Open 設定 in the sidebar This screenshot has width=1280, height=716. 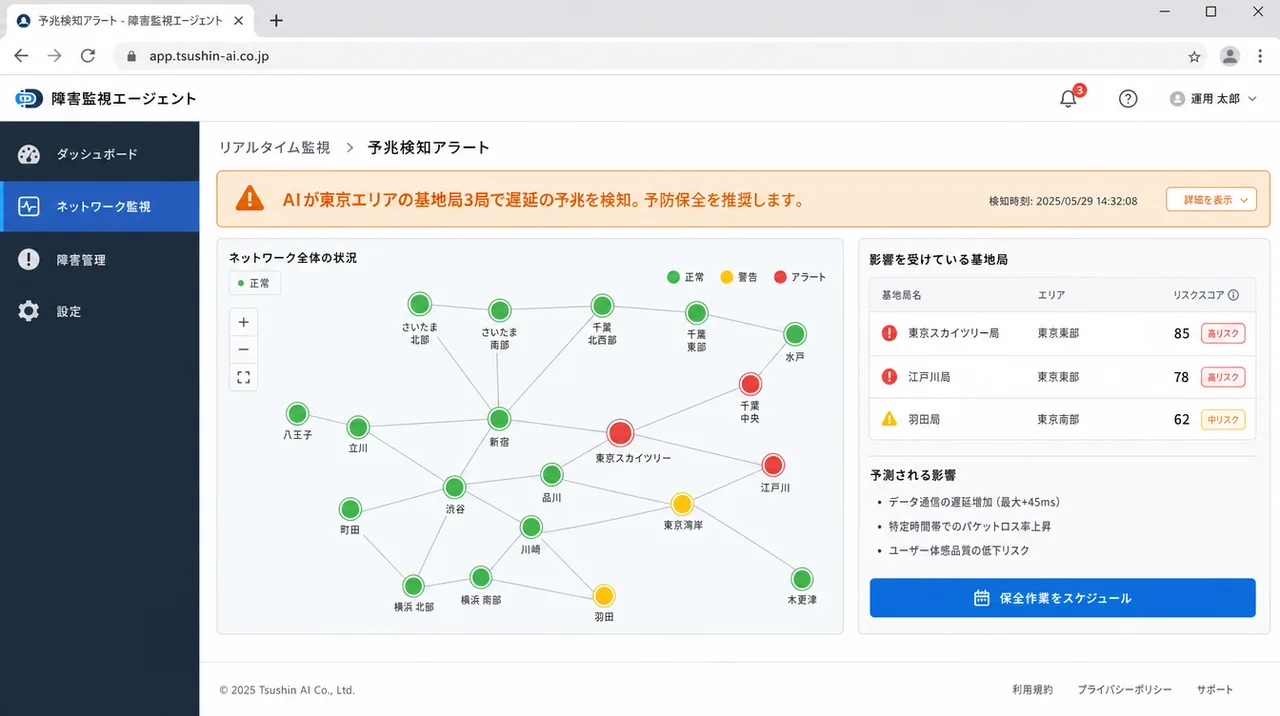pos(100,312)
